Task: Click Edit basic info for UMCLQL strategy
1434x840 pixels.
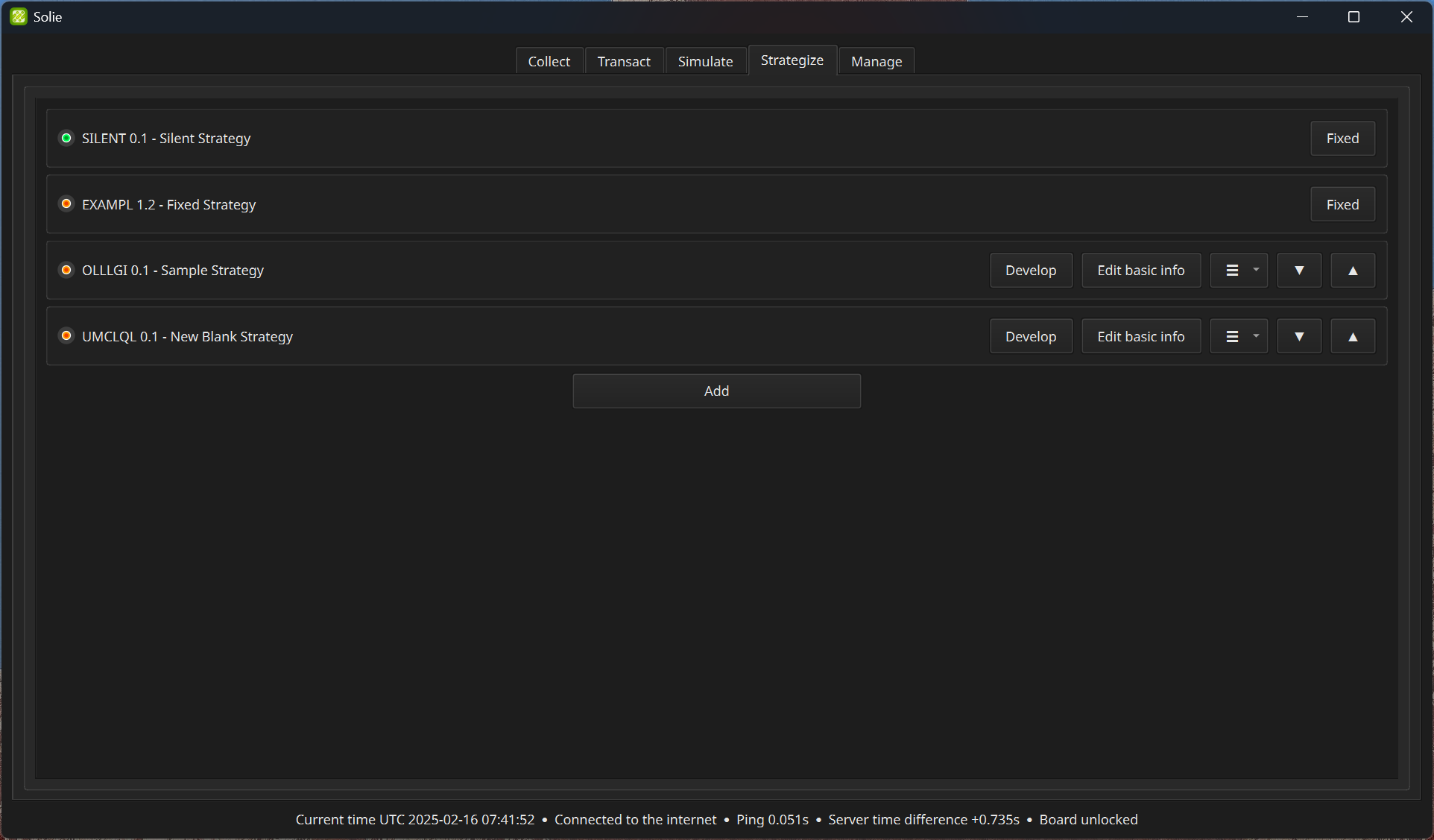Action: click(x=1140, y=337)
